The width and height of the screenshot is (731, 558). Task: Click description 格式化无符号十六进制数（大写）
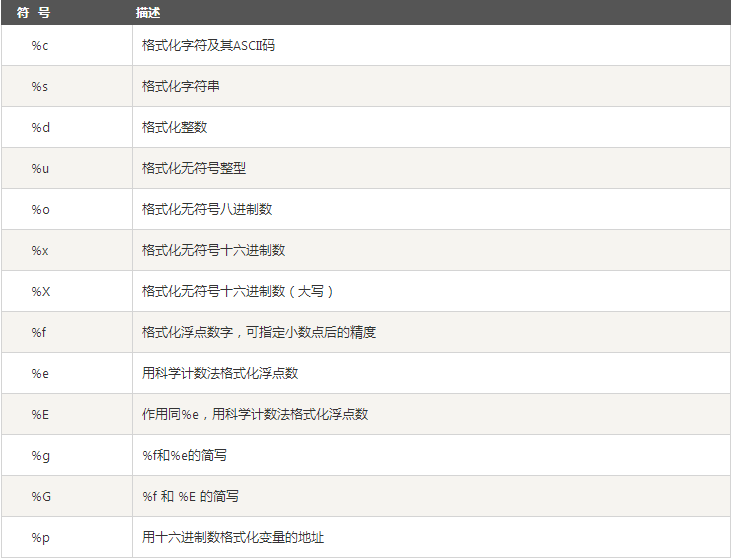click(x=238, y=291)
